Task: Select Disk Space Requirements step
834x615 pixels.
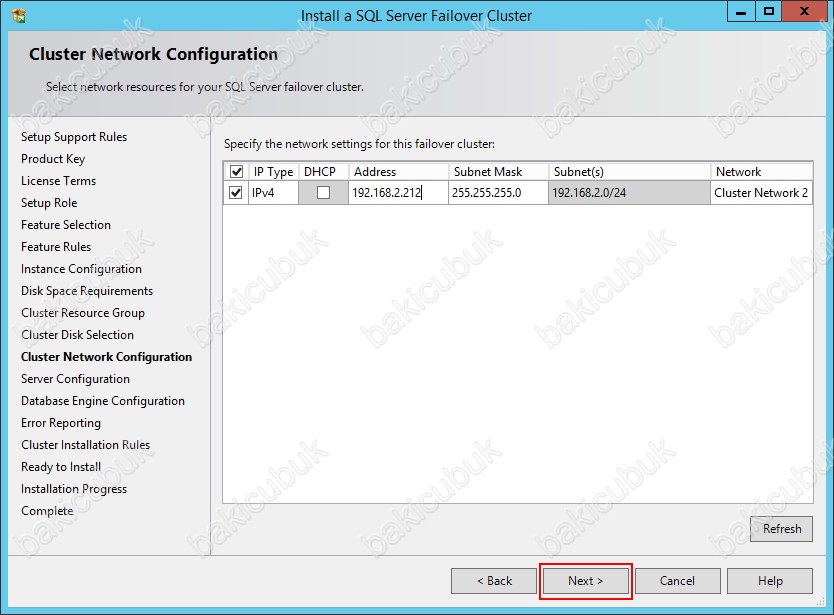Action: click(x=87, y=290)
